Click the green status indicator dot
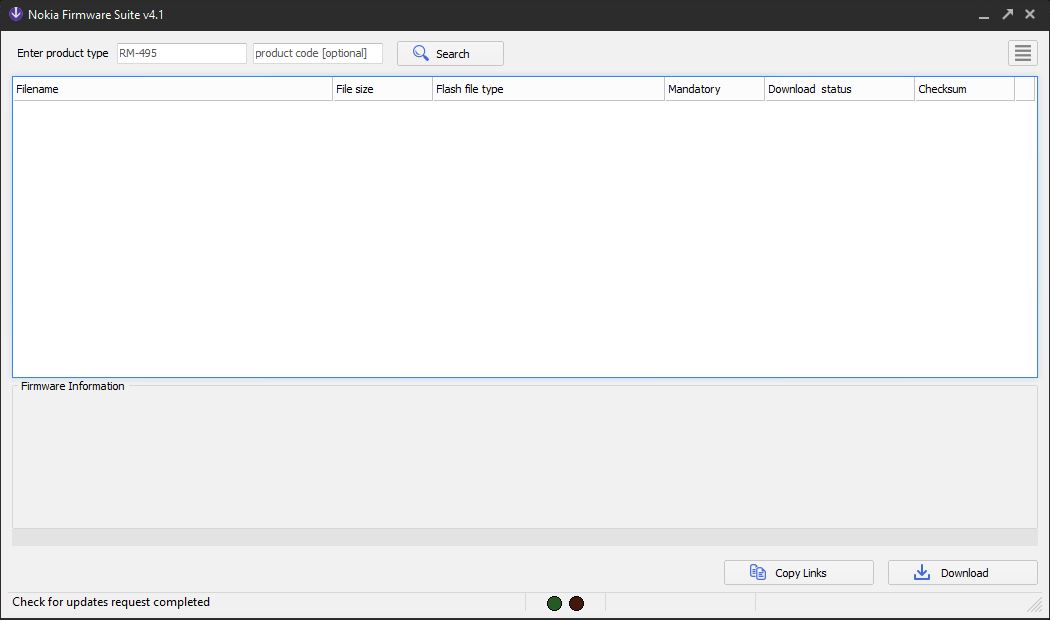 click(x=554, y=603)
